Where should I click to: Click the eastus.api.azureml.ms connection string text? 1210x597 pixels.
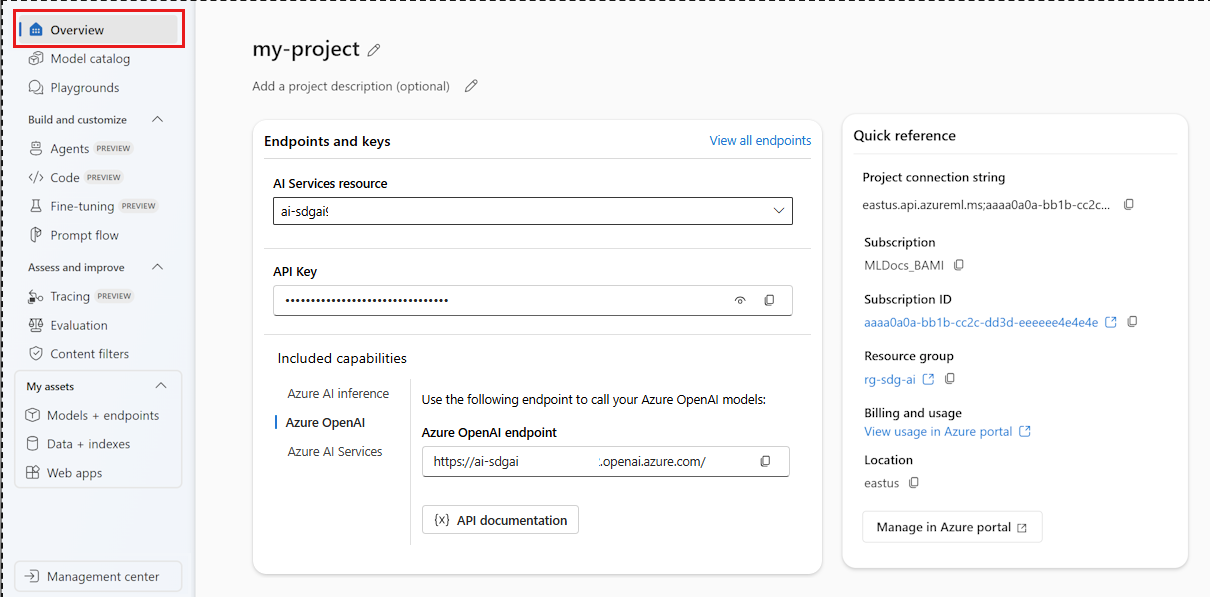click(987, 205)
